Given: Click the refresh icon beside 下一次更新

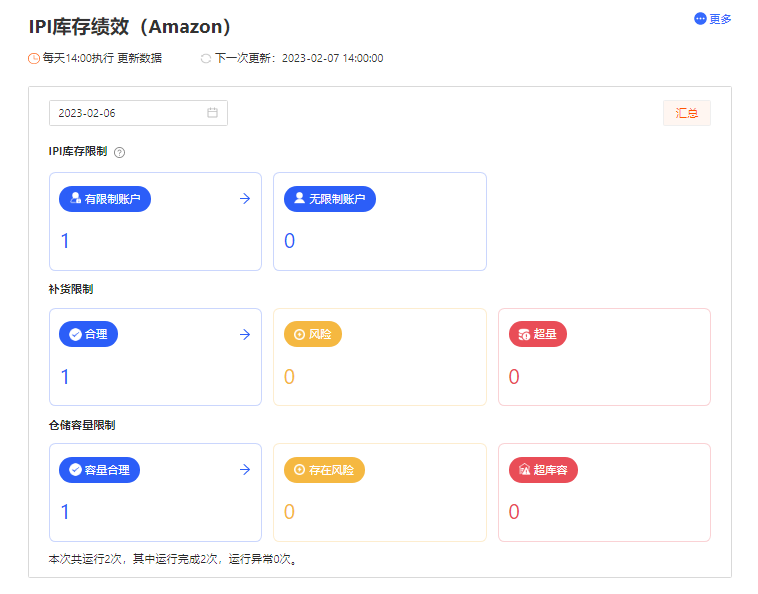Looking at the screenshot, I should pyautogui.click(x=206, y=58).
